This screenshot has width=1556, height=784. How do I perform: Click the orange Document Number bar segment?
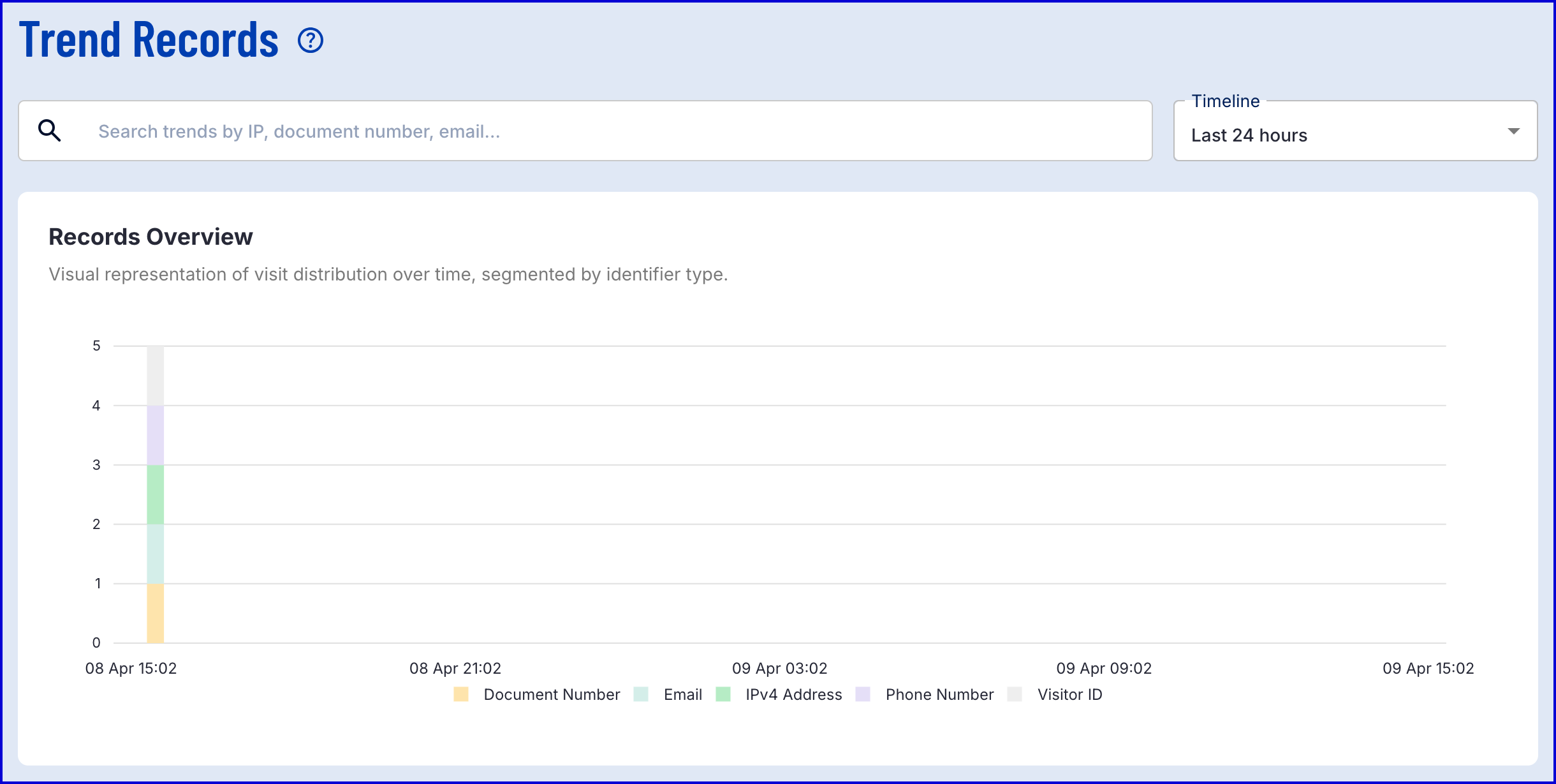coord(155,613)
